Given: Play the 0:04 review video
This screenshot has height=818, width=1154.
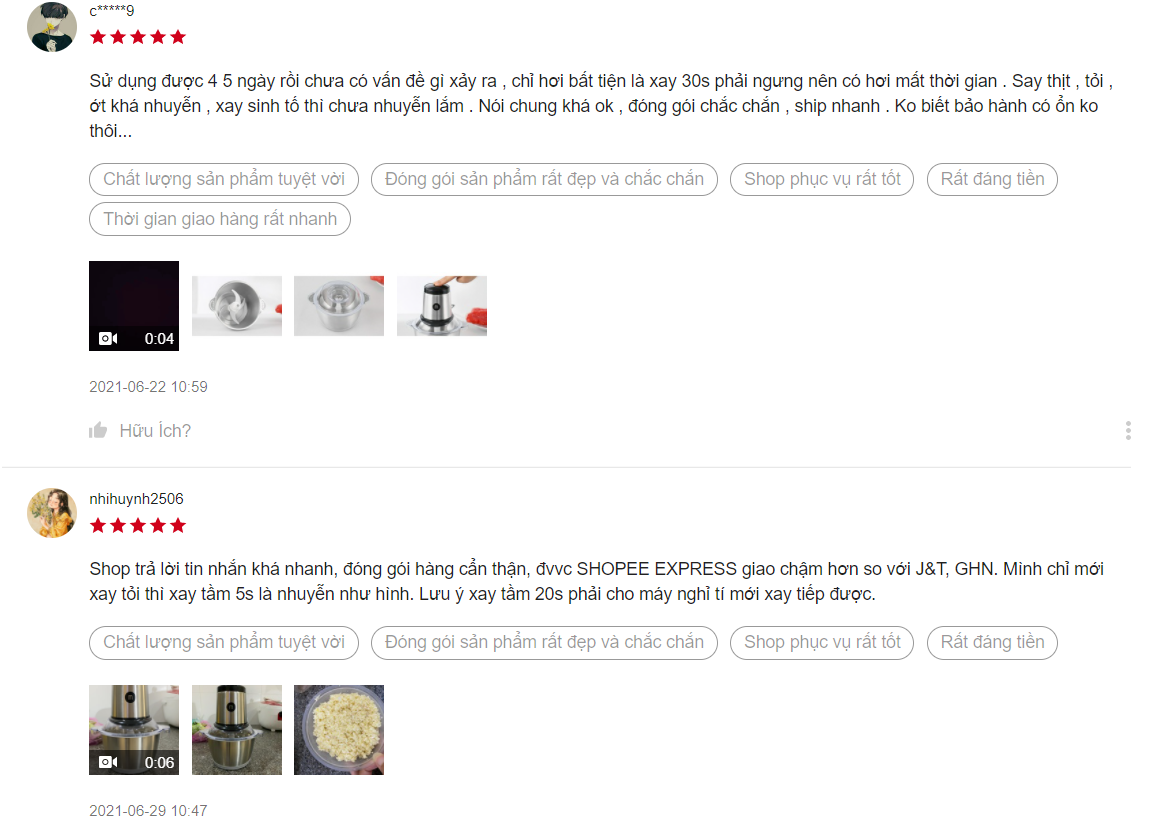Looking at the screenshot, I should tap(134, 306).
